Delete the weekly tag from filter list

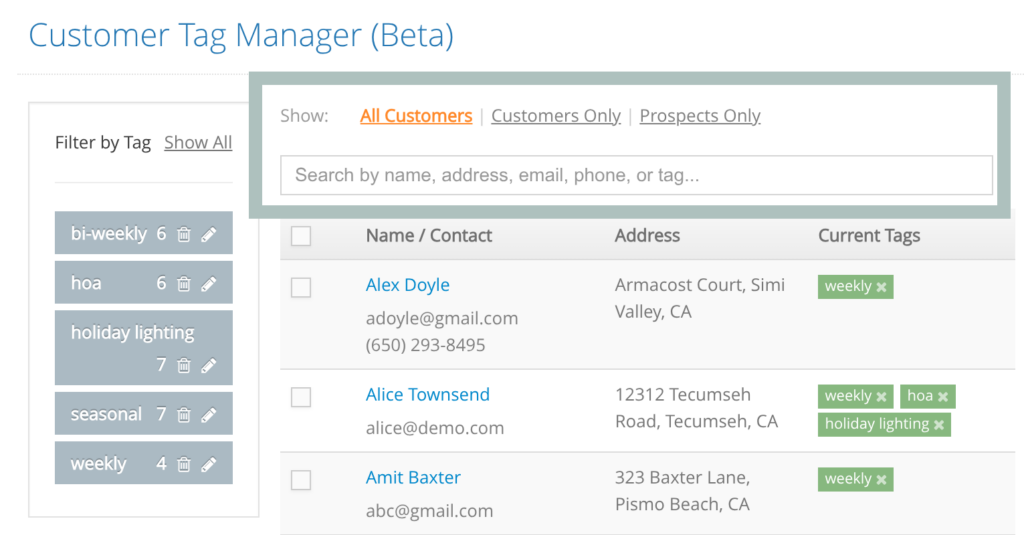tap(184, 465)
